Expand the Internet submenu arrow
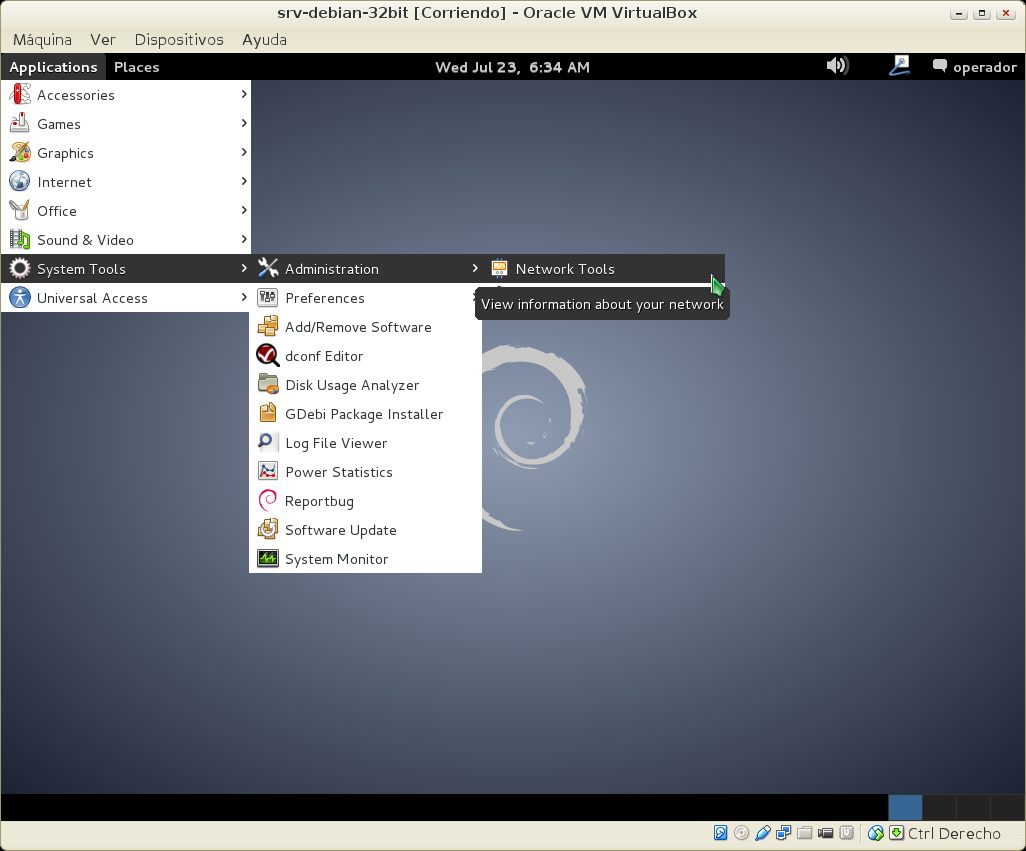The width and height of the screenshot is (1026, 851). coord(244,182)
